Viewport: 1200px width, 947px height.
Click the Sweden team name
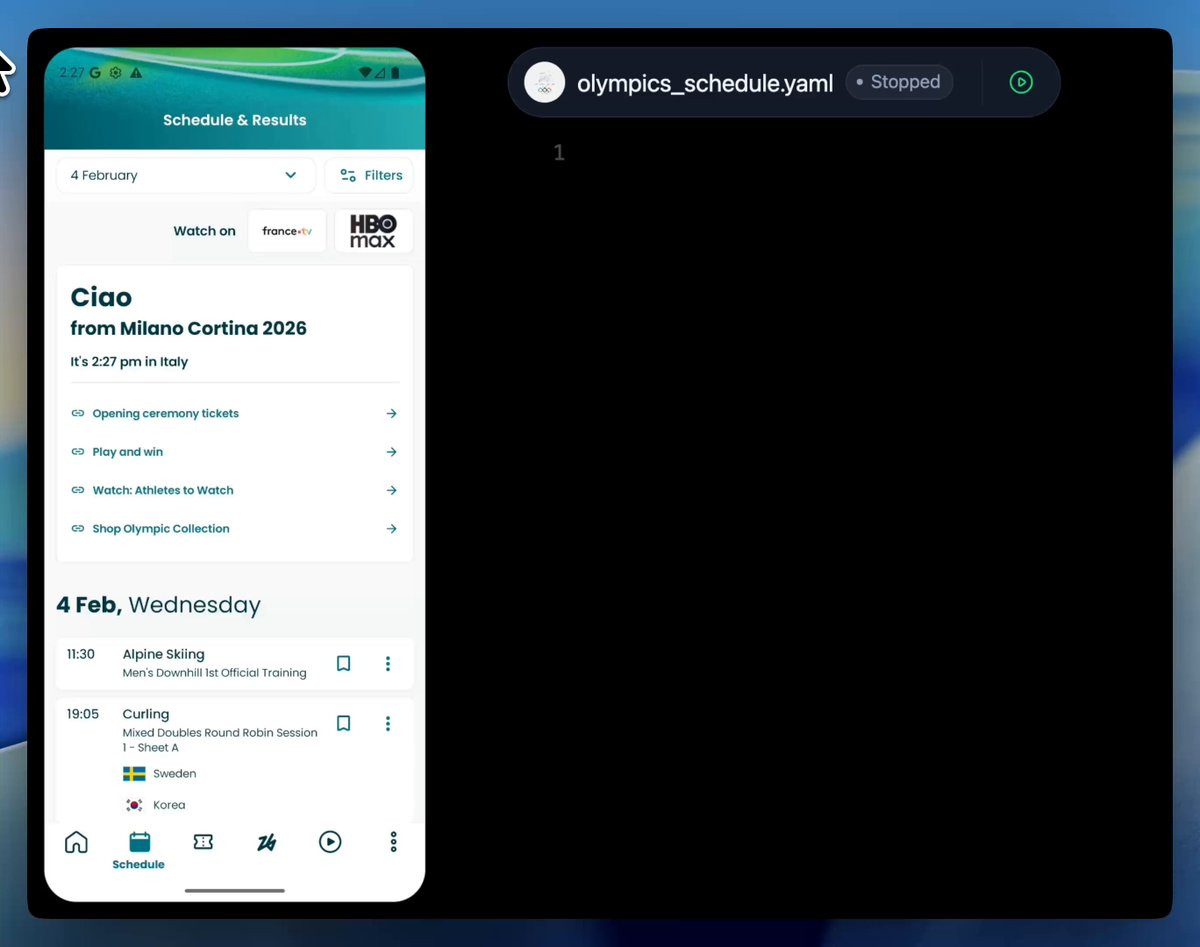175,774
